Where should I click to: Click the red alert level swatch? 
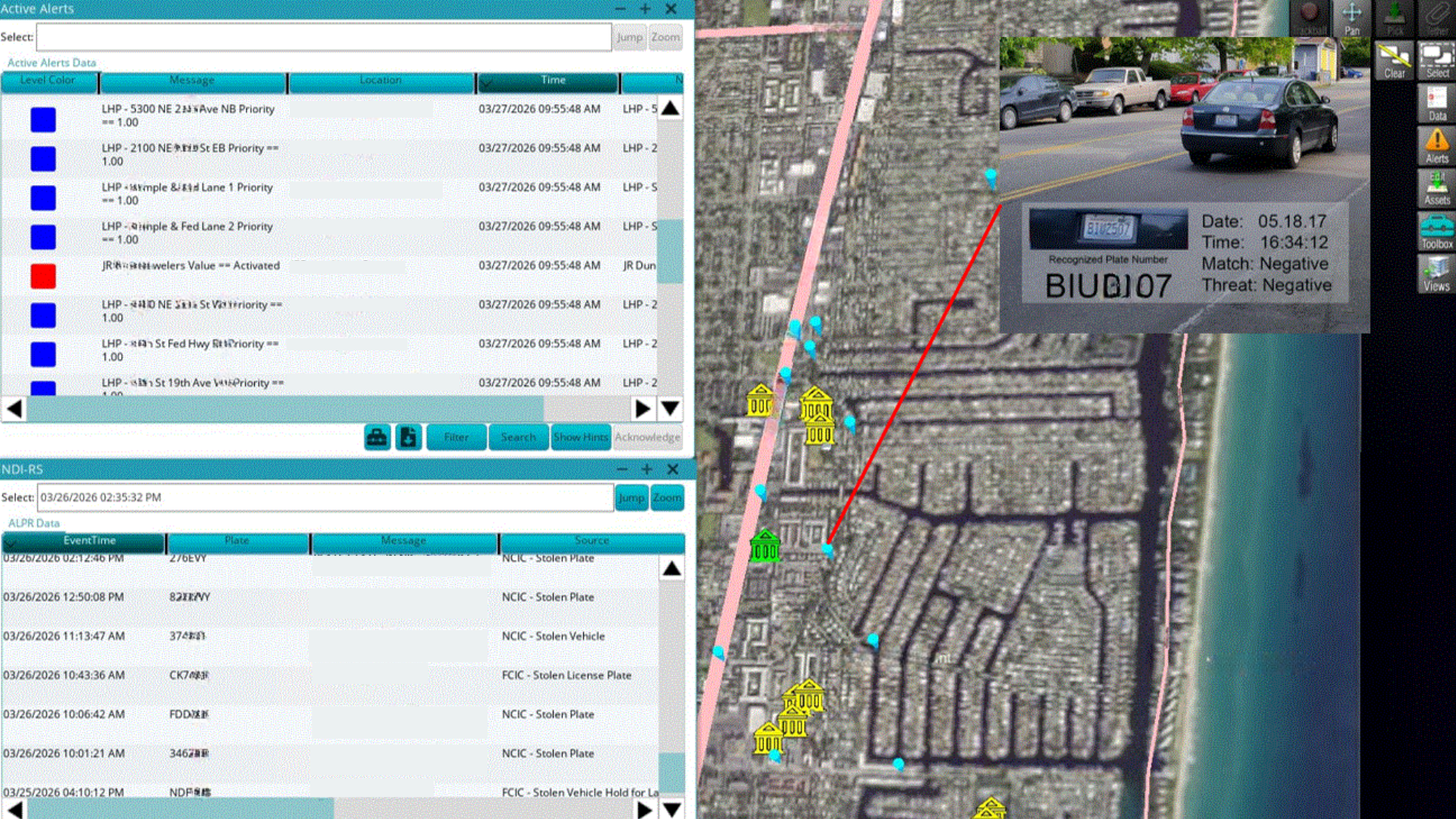[x=43, y=276]
